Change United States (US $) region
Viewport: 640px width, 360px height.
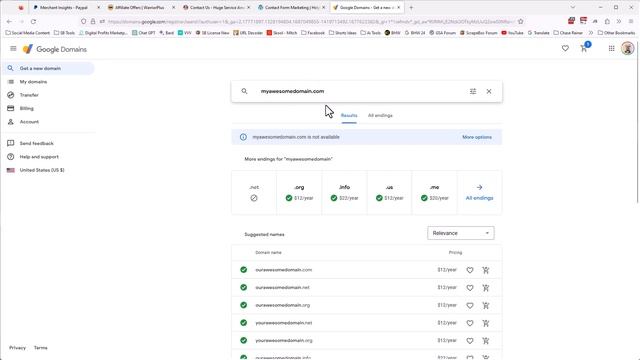pos(42,170)
